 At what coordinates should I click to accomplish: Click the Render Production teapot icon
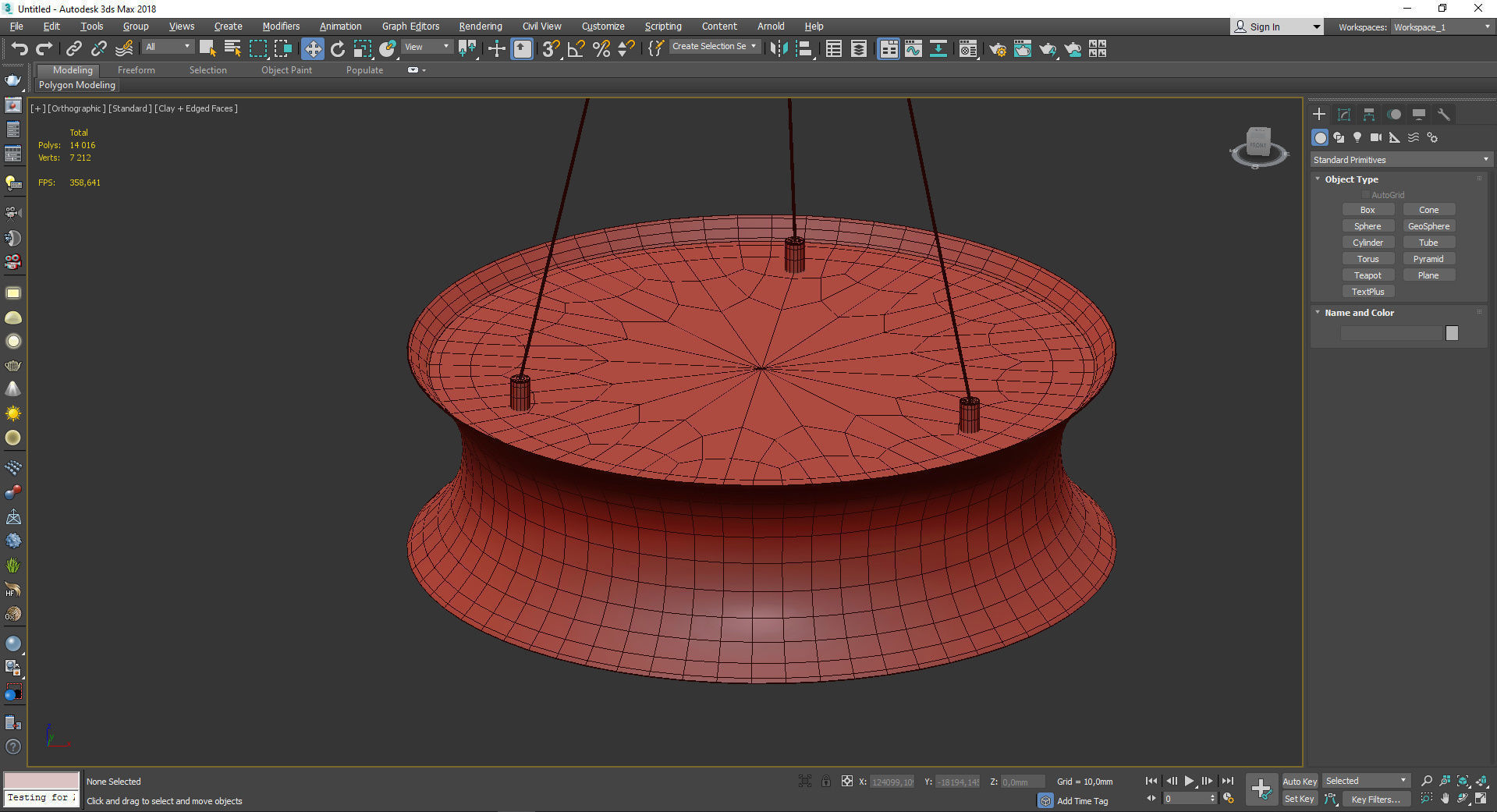[x=1047, y=49]
